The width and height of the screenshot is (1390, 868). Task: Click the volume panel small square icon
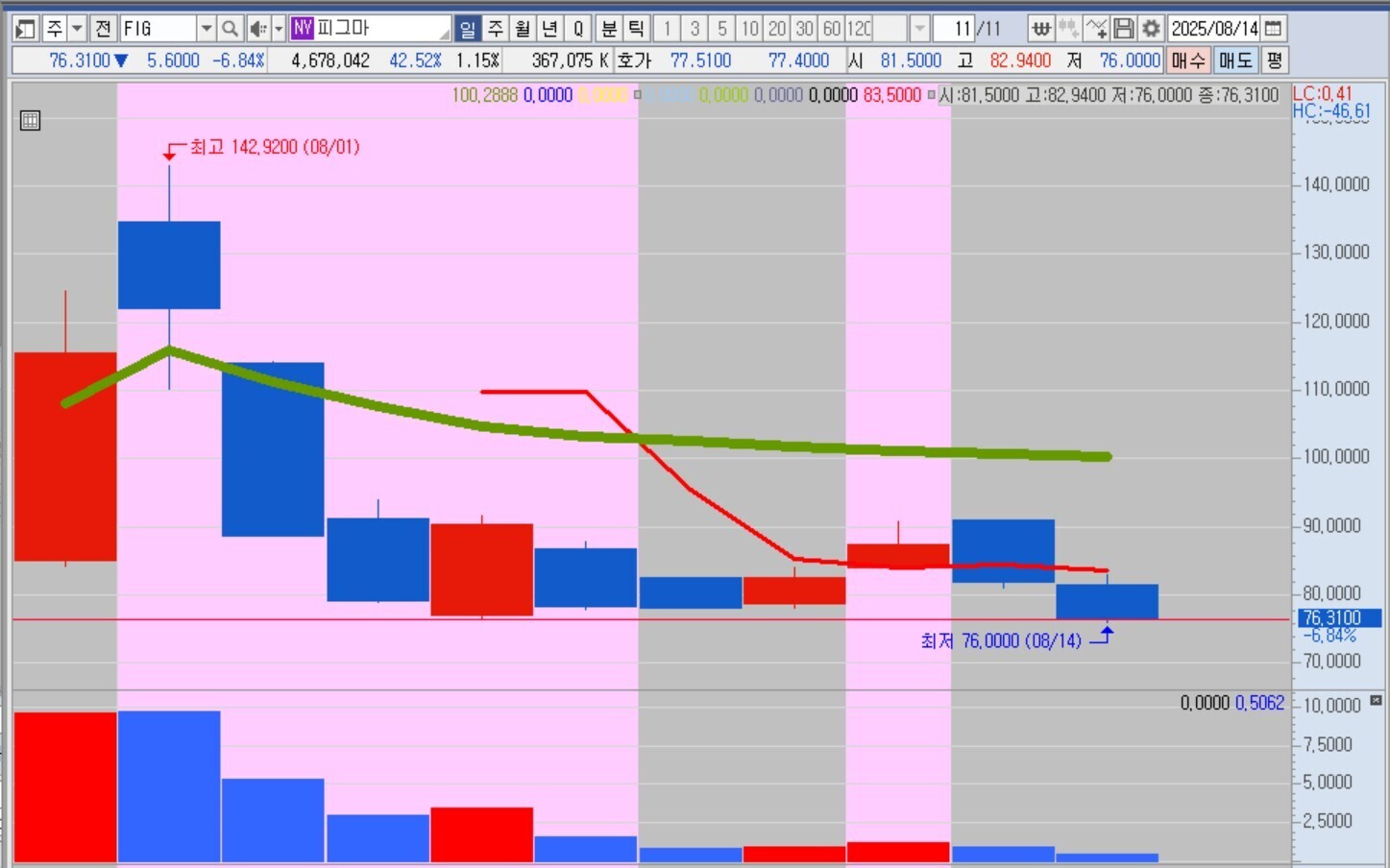(x=1377, y=701)
